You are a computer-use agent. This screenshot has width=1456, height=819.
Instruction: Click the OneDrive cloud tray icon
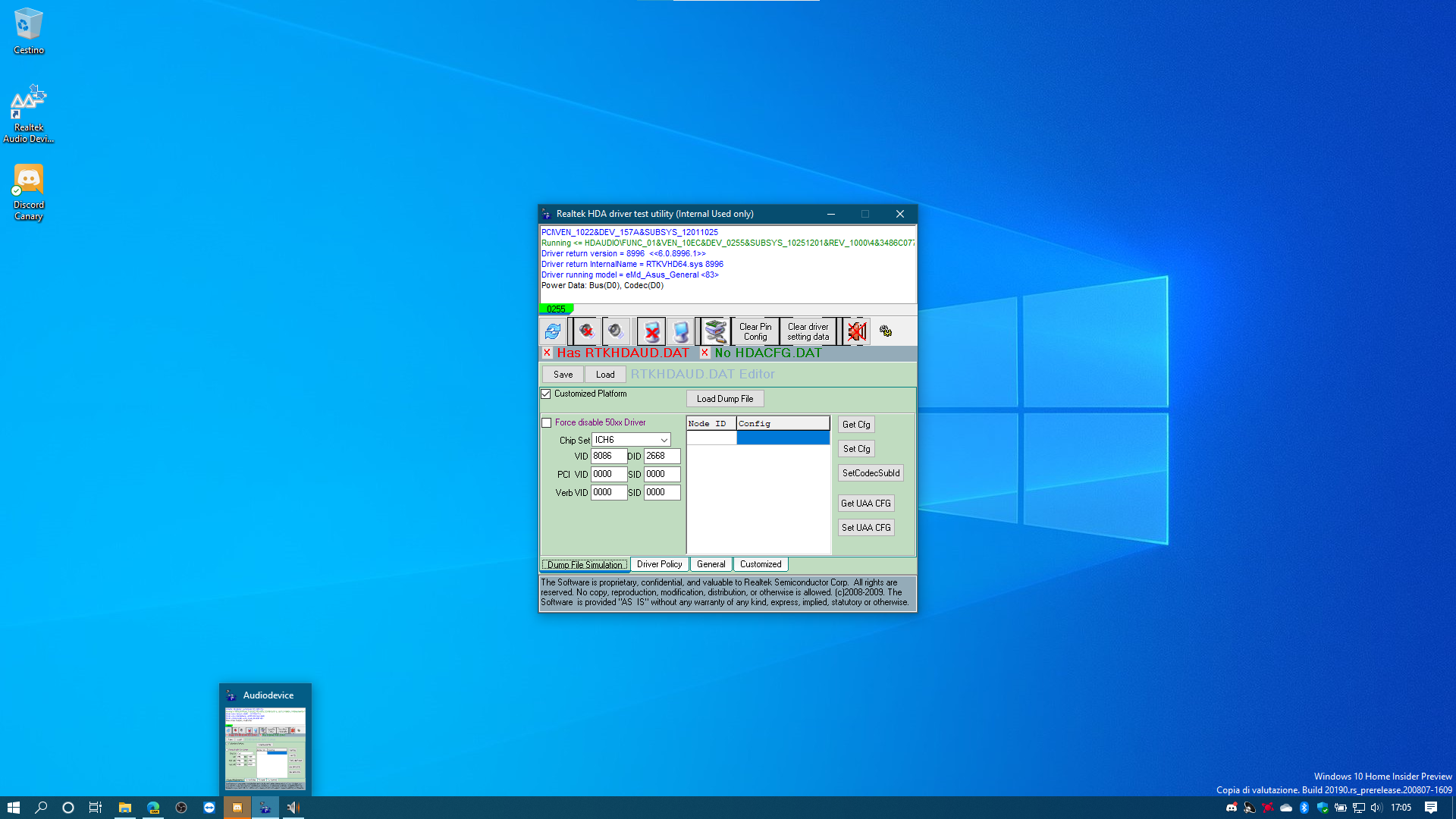[x=1286, y=808]
